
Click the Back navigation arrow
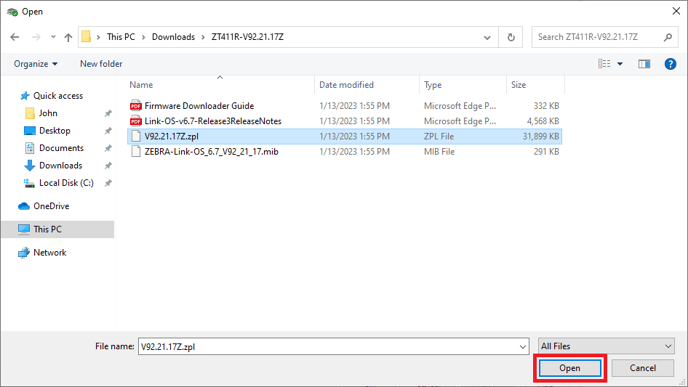(x=14, y=37)
